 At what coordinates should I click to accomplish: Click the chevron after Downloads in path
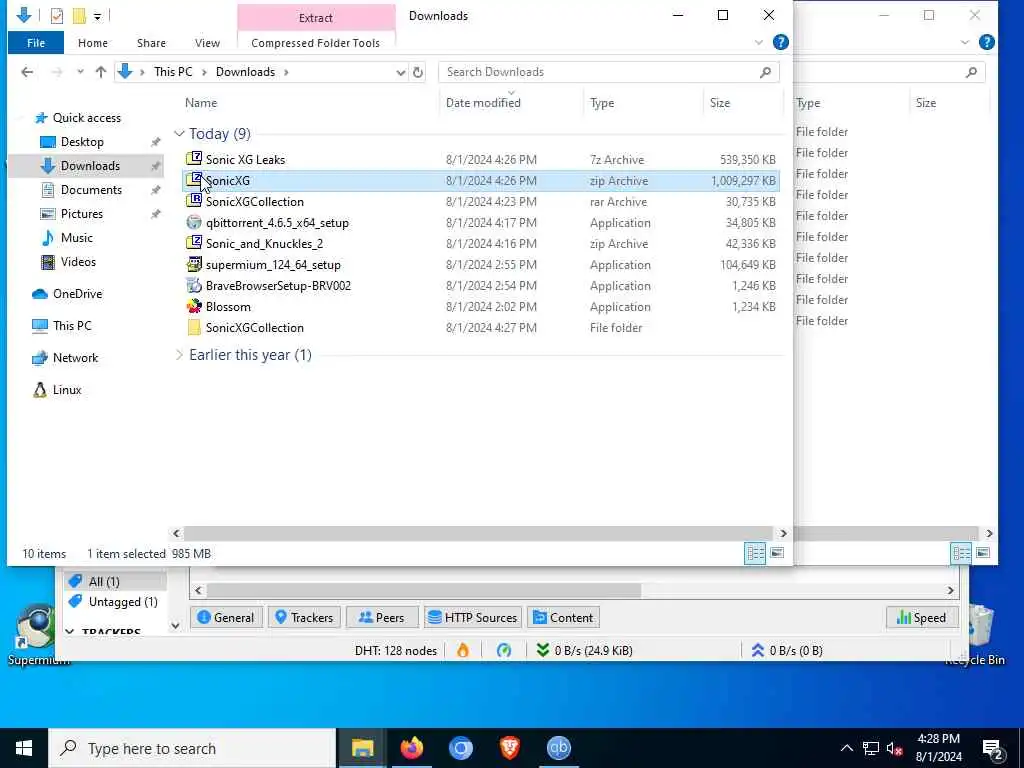[286, 72]
